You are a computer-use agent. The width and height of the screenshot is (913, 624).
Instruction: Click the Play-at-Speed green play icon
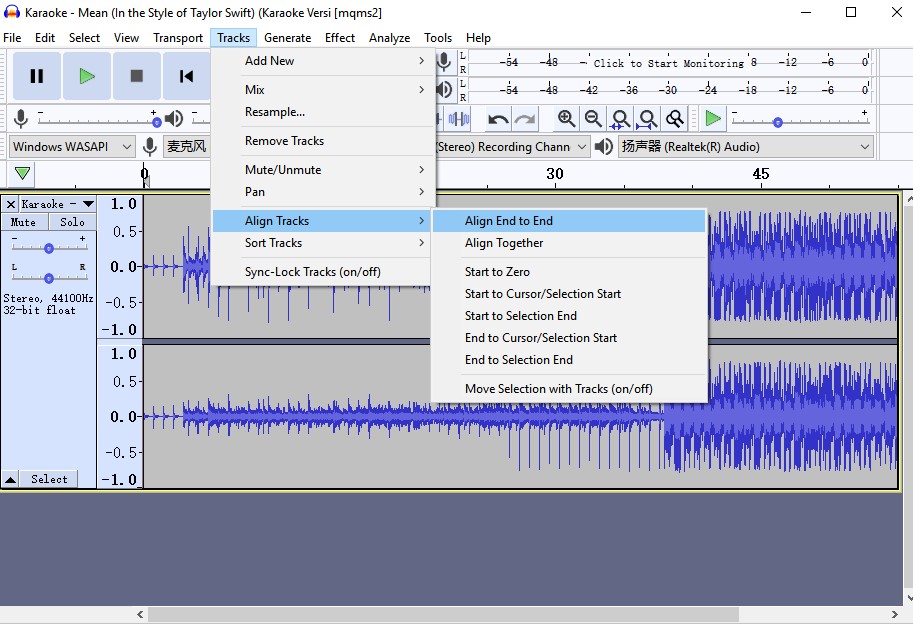click(x=713, y=119)
